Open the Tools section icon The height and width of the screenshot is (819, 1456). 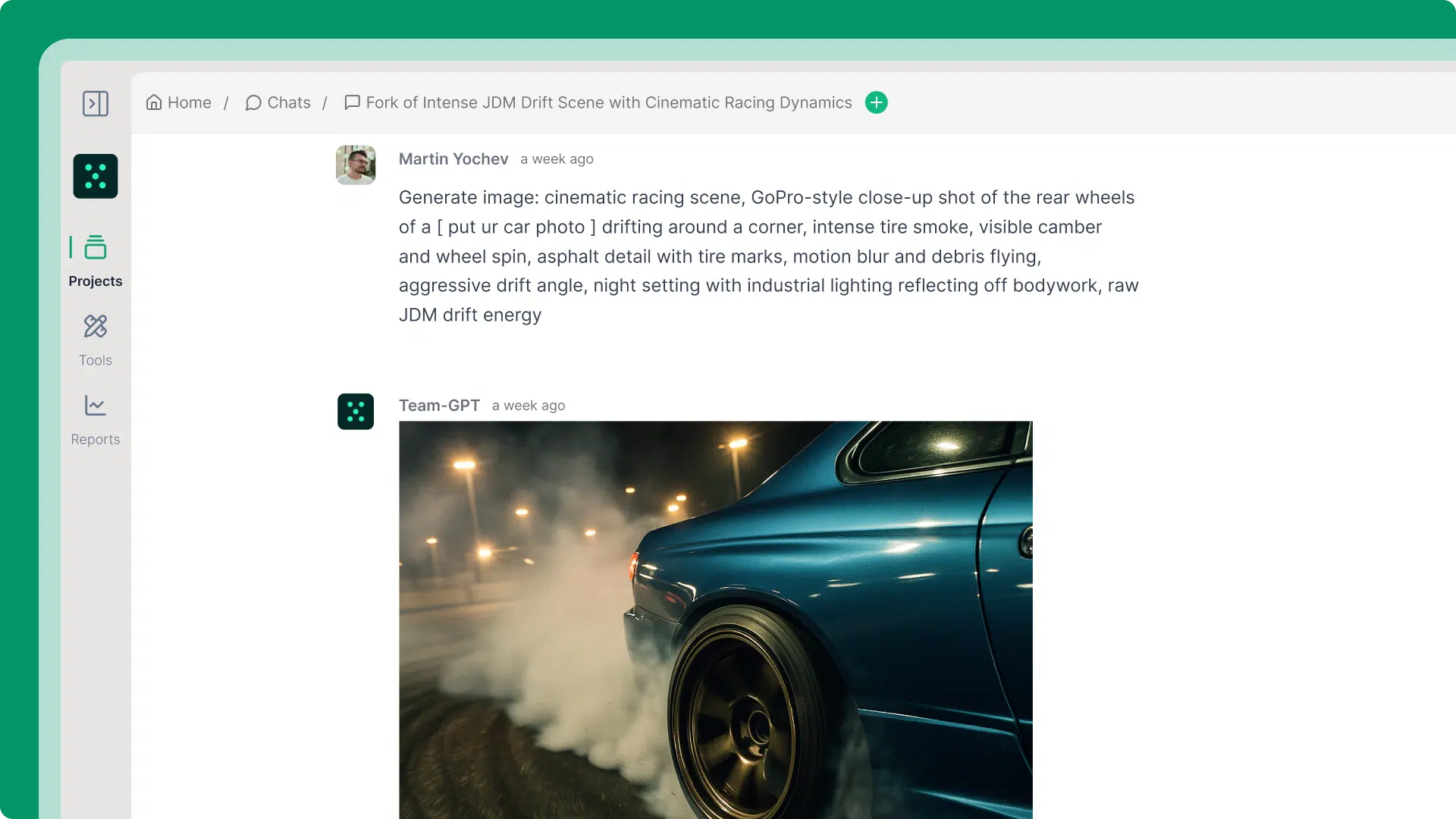coord(96,326)
